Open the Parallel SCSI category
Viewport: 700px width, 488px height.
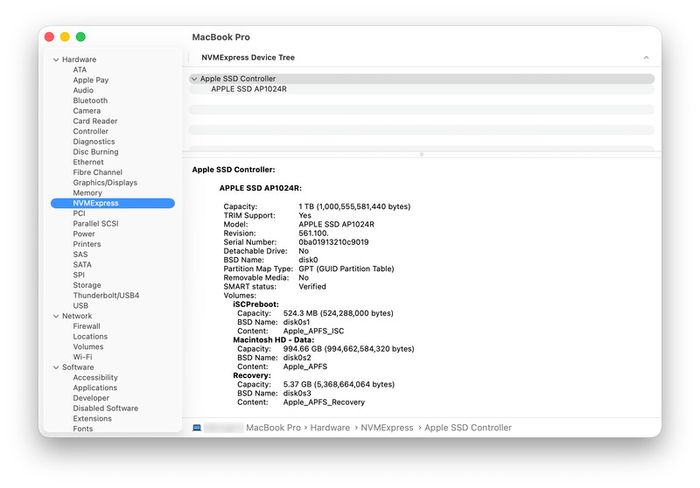tap(96, 224)
